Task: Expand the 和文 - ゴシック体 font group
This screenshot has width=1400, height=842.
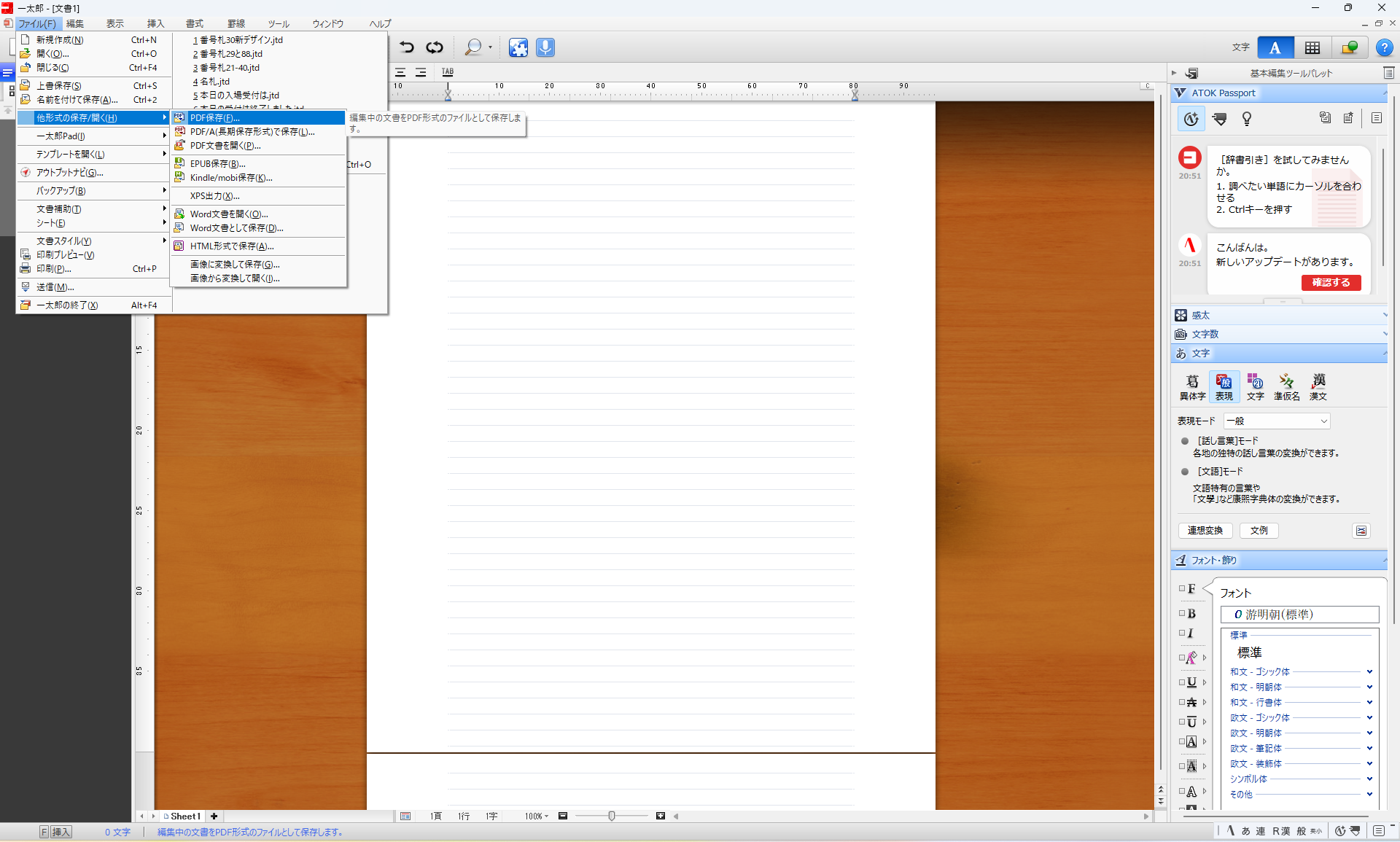Action: pos(1369,671)
